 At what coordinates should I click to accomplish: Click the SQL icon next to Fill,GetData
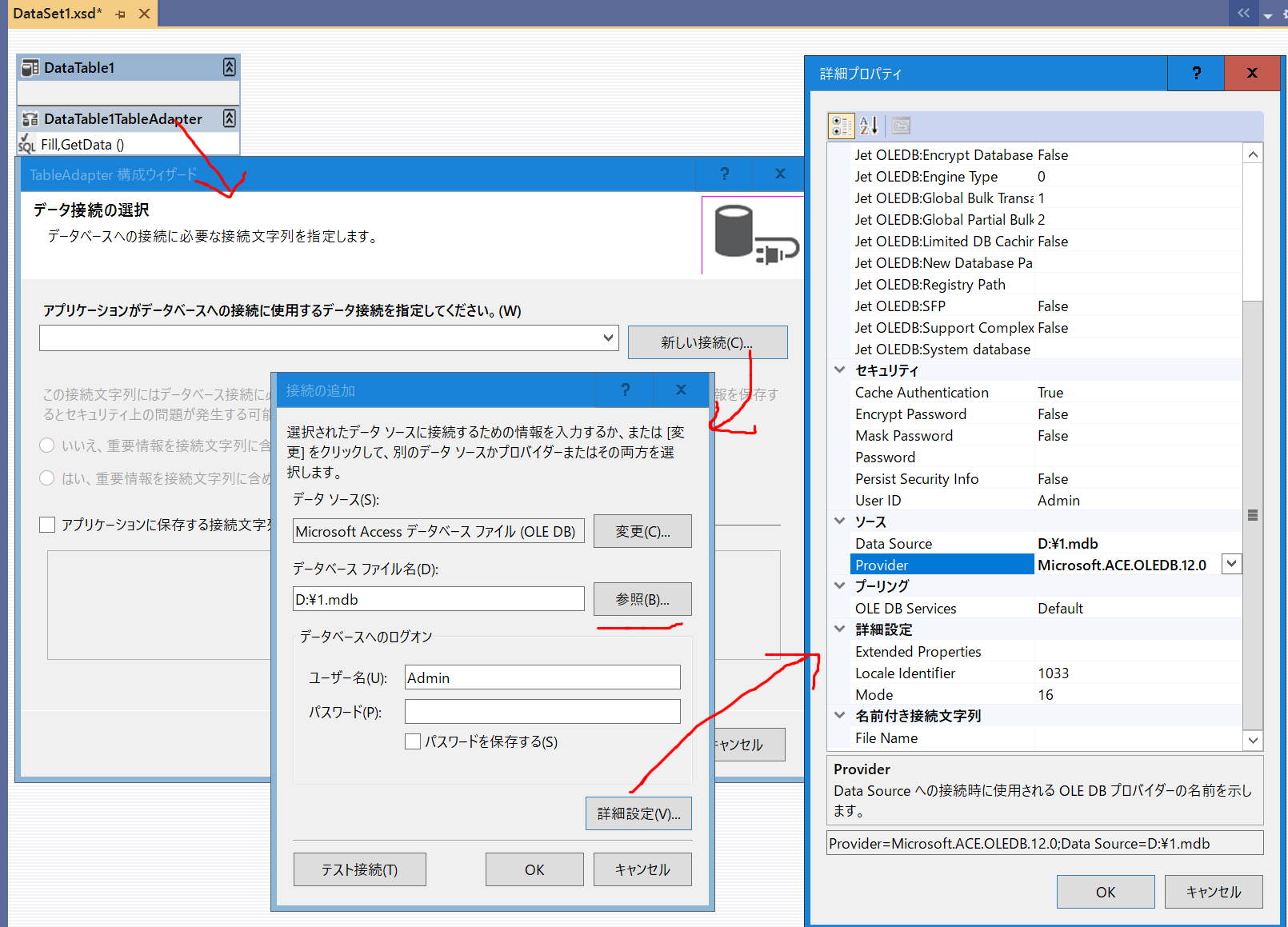coord(26,145)
